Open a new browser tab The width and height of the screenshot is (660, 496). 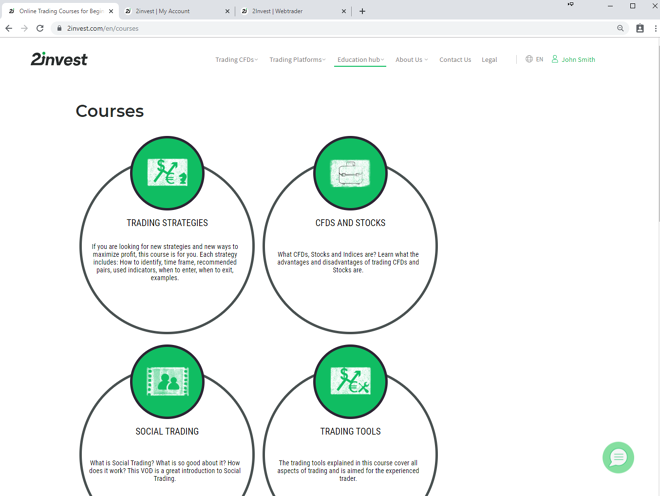[x=362, y=11]
